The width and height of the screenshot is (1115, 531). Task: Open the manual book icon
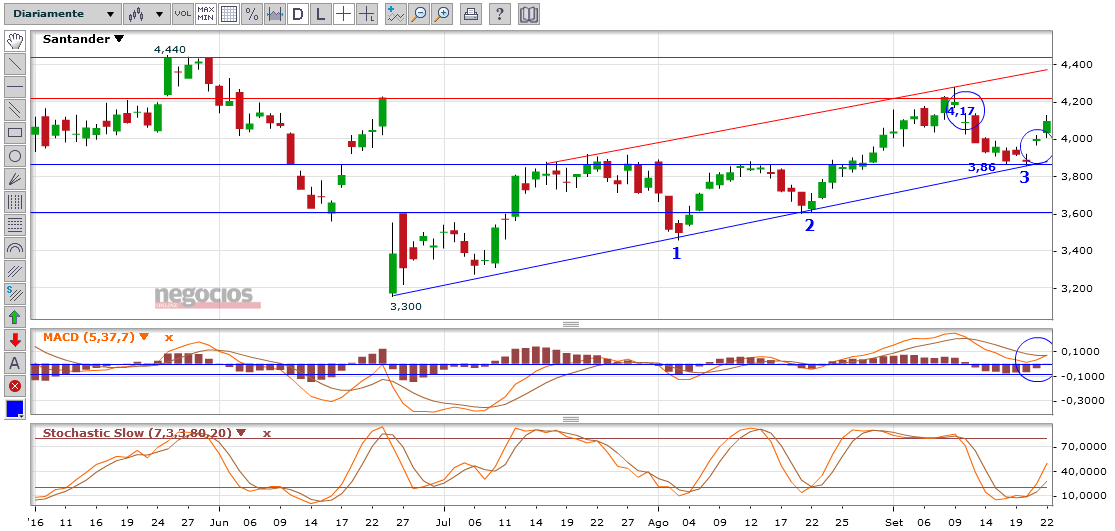(x=528, y=14)
